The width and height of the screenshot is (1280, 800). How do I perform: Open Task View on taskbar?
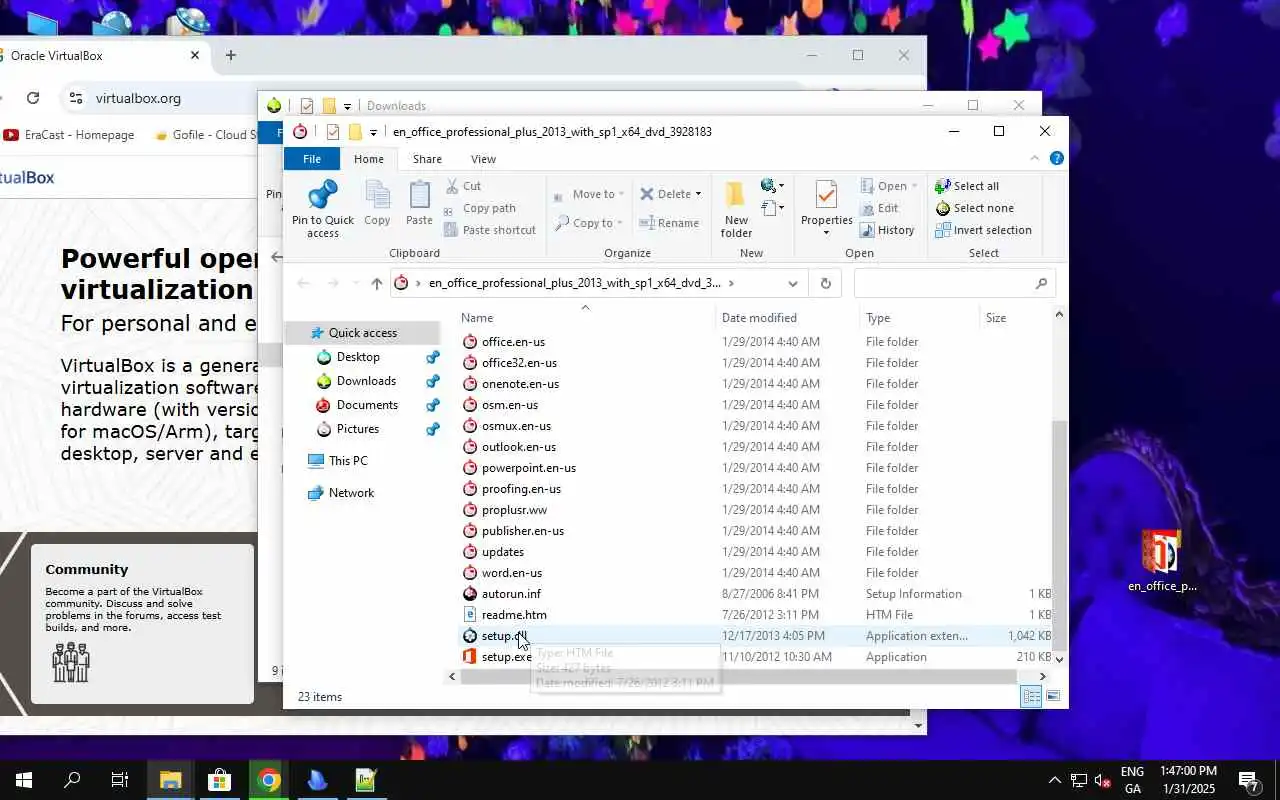pyautogui.click(x=120, y=780)
